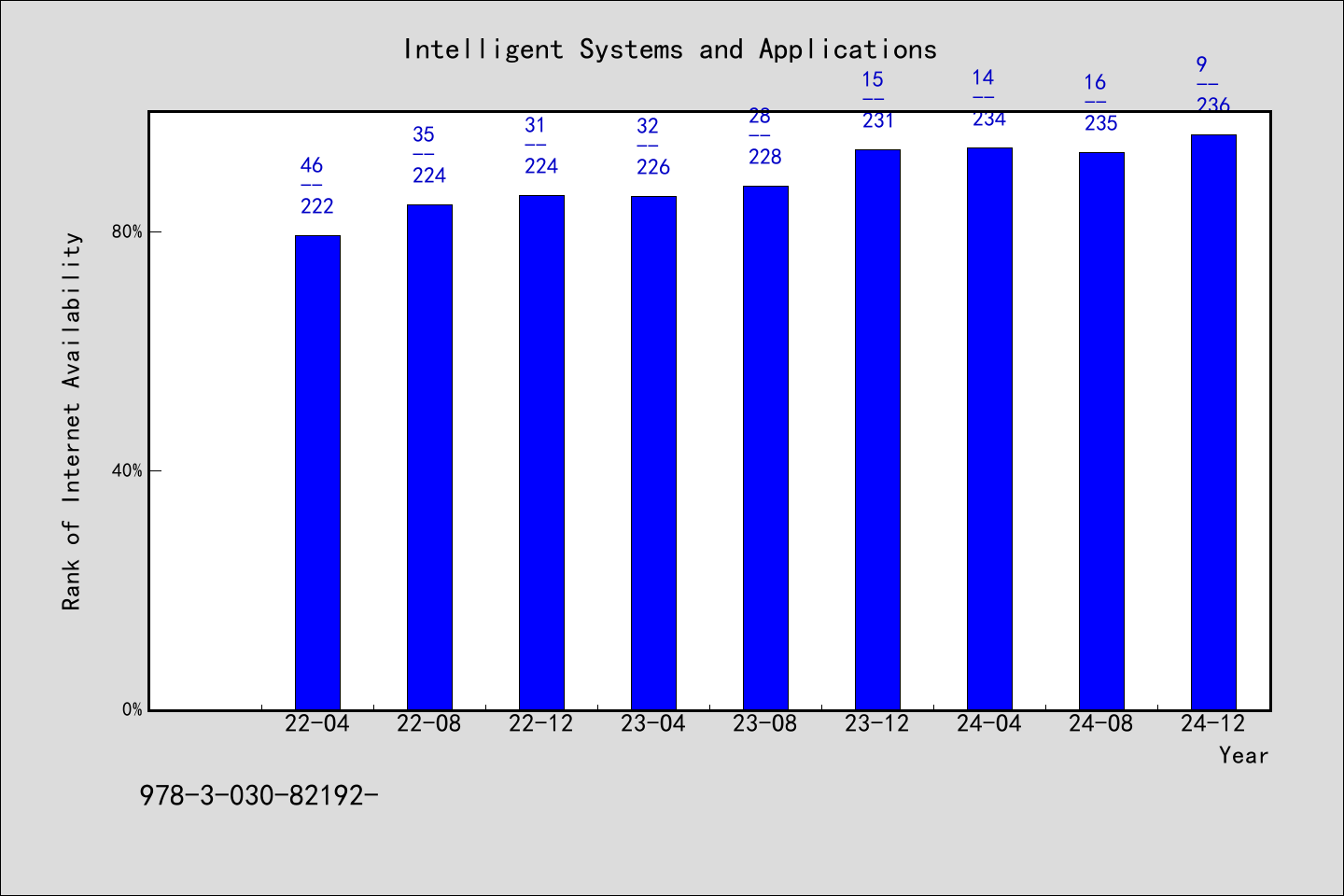Click the rank 15 label above 23-12
1344x896 pixels.
[872, 79]
